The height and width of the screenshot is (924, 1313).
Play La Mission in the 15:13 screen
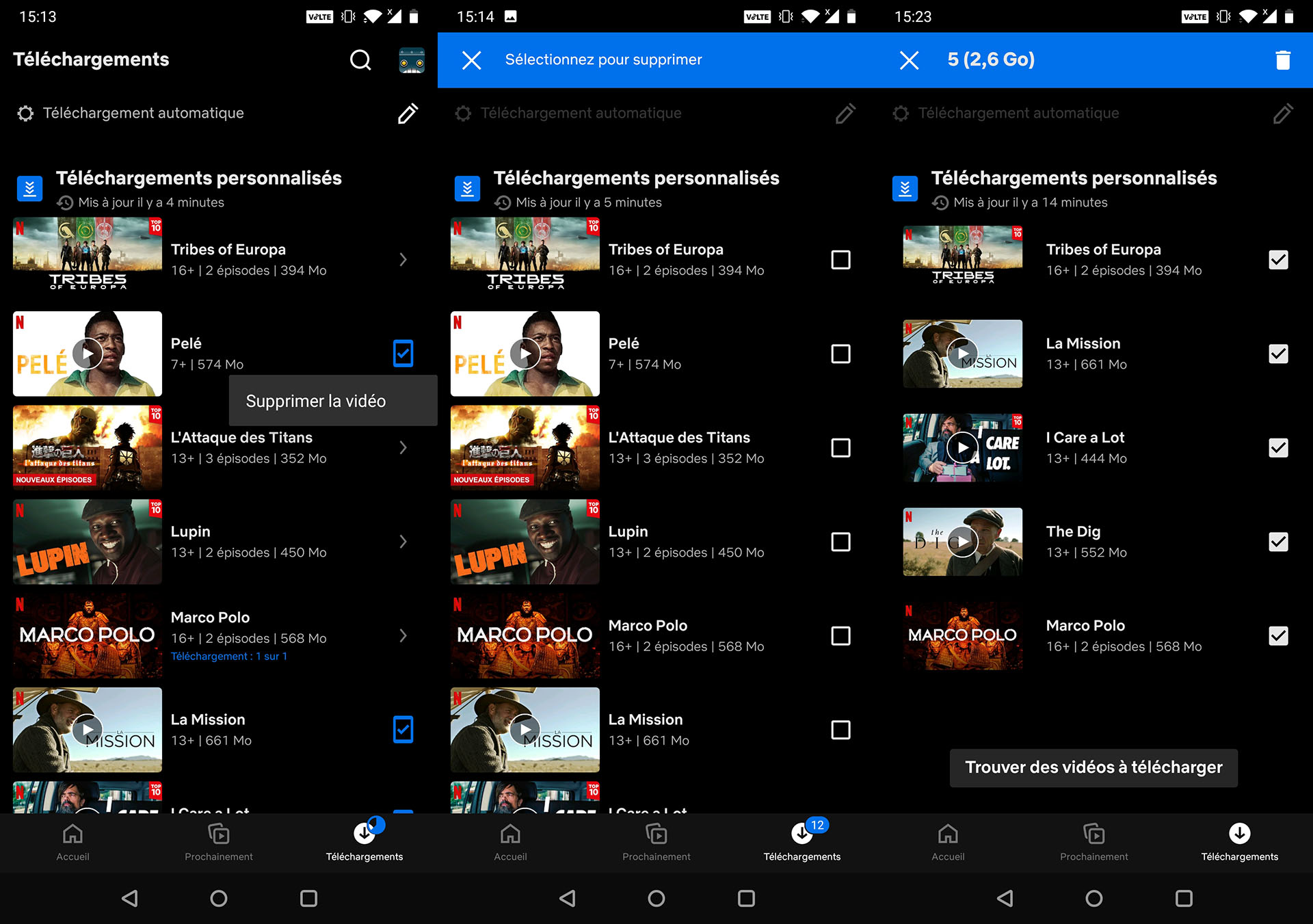click(88, 730)
